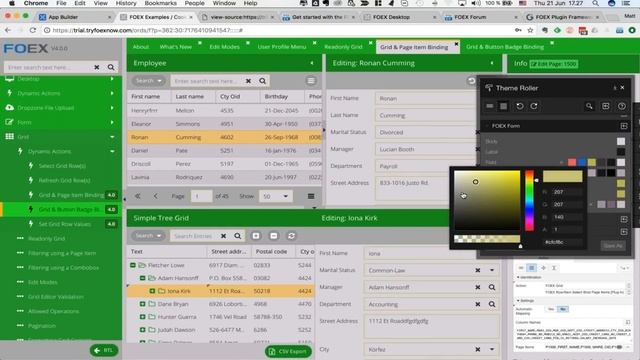Click the CSV Export button
640x360 pixels.
288,351
